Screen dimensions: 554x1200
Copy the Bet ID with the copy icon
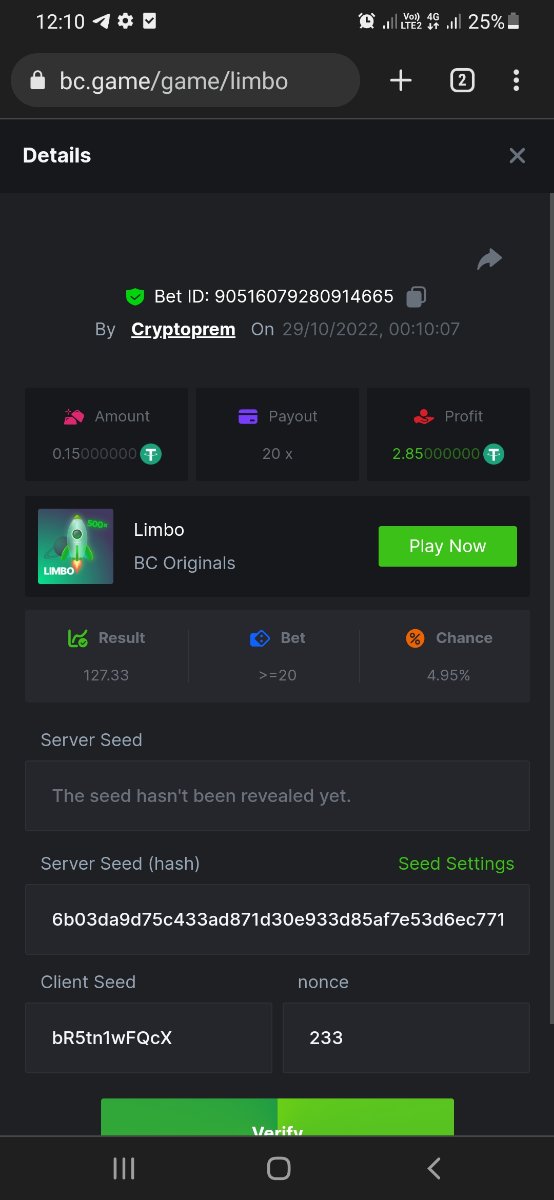tap(417, 297)
